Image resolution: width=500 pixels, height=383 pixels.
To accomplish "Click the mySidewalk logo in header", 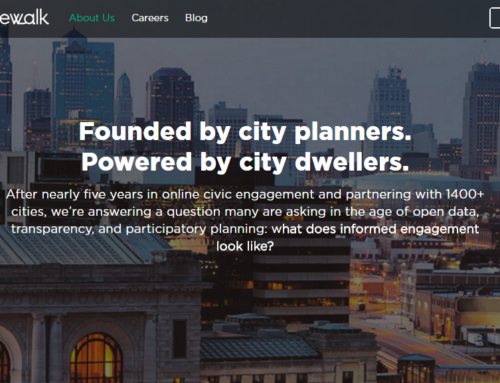I will pyautogui.click(x=24, y=17).
